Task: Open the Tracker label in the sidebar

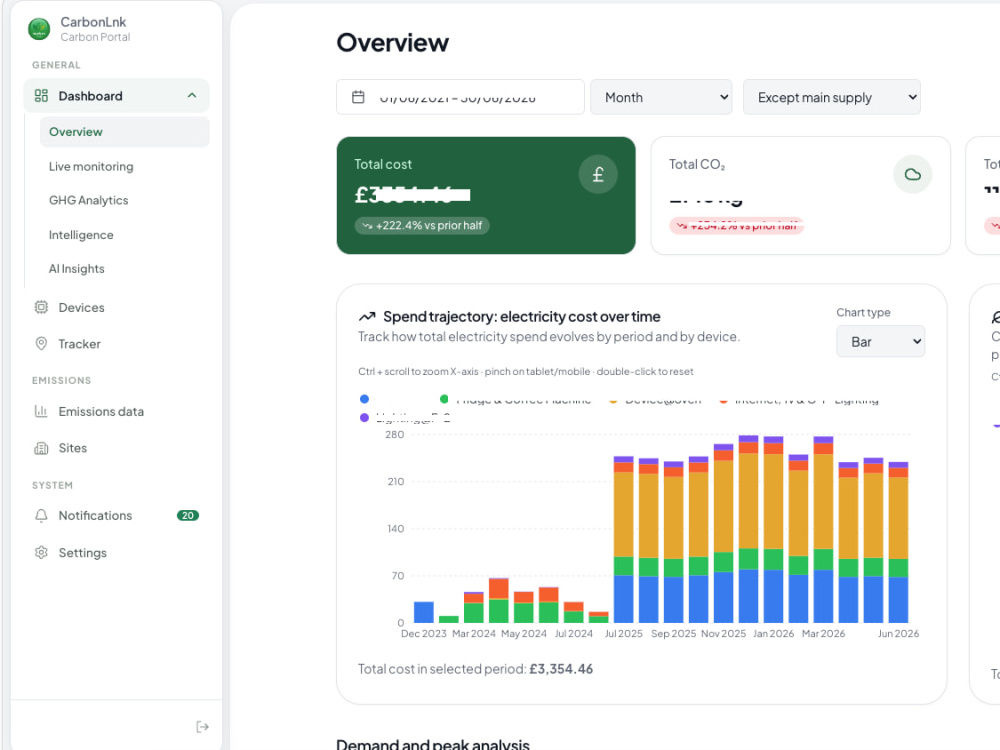Action: tap(79, 344)
